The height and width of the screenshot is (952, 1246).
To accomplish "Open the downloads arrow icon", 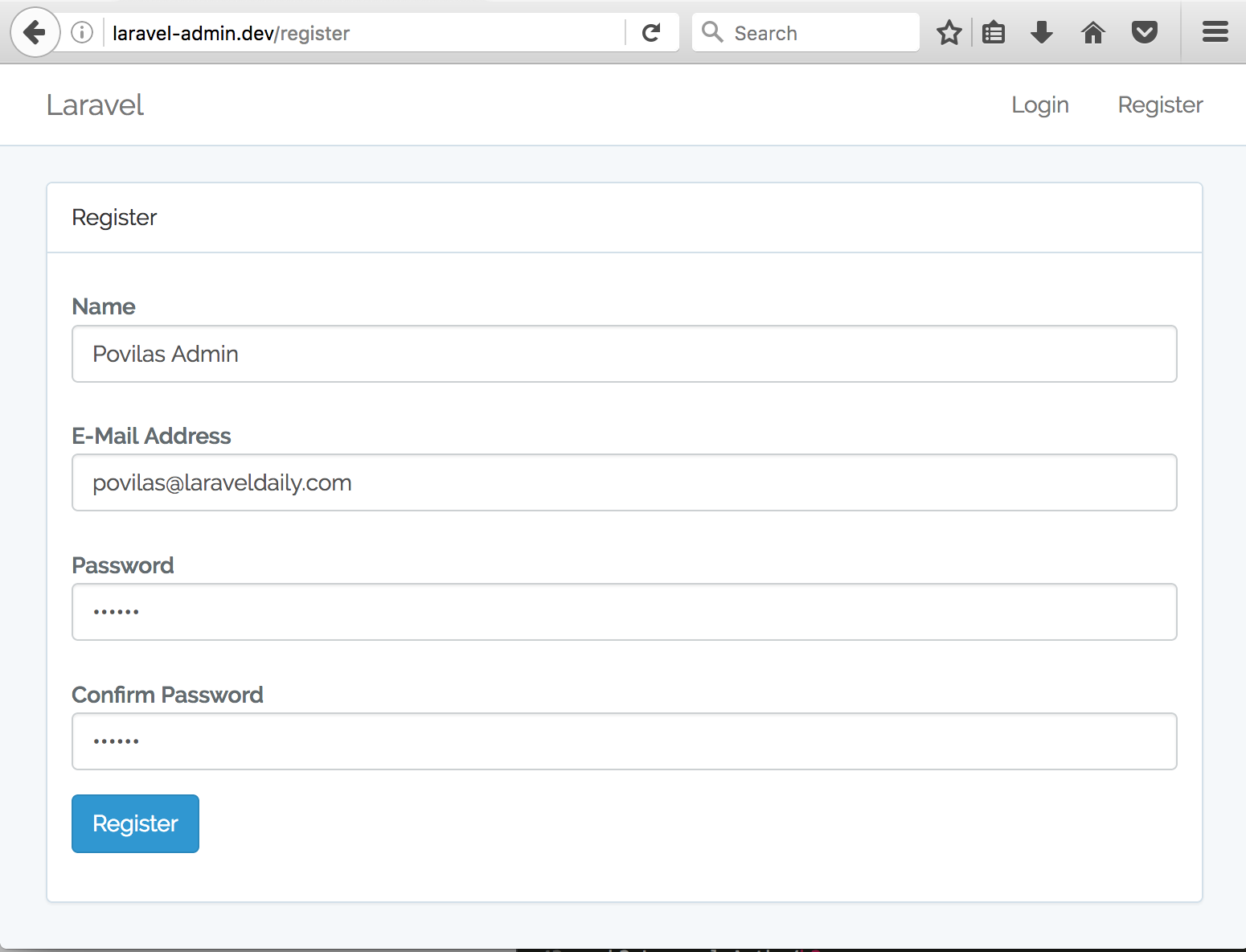I will (1042, 32).
